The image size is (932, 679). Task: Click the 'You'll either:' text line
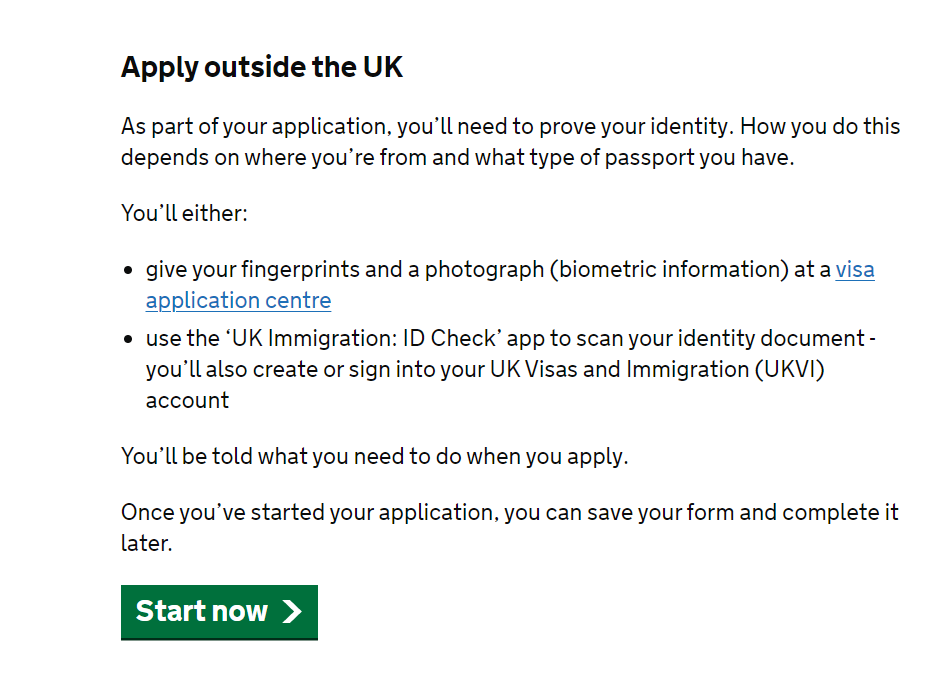184,213
